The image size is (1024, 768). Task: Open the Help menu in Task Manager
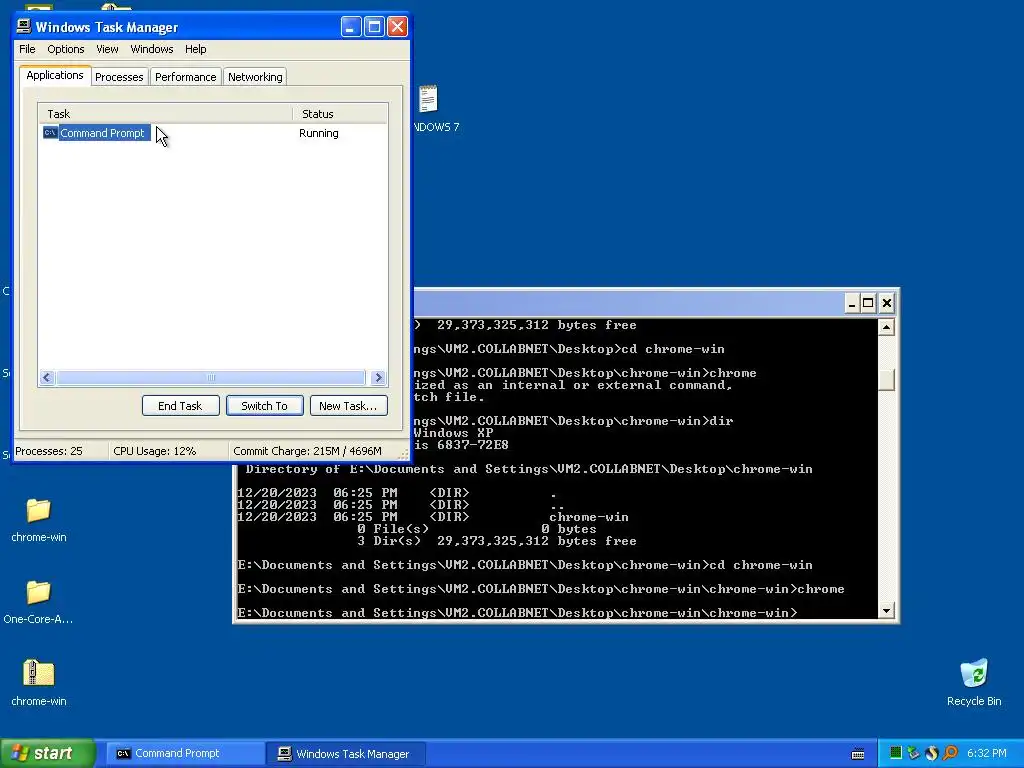(x=195, y=49)
